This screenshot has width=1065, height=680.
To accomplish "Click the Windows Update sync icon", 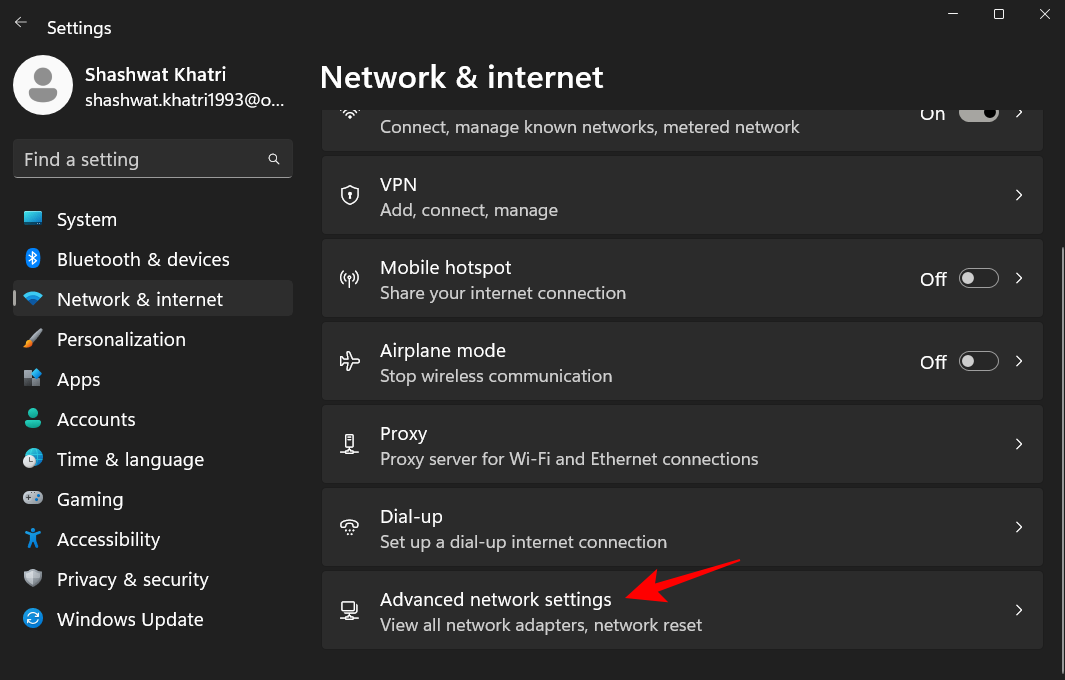I will pyautogui.click(x=33, y=619).
